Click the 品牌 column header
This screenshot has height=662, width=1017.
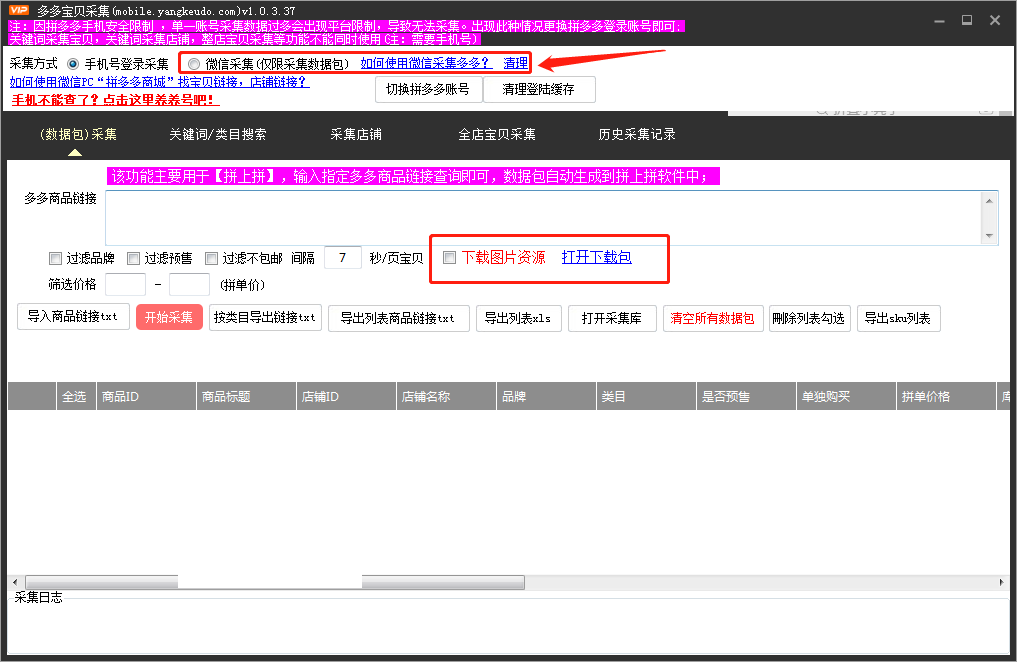coord(546,396)
